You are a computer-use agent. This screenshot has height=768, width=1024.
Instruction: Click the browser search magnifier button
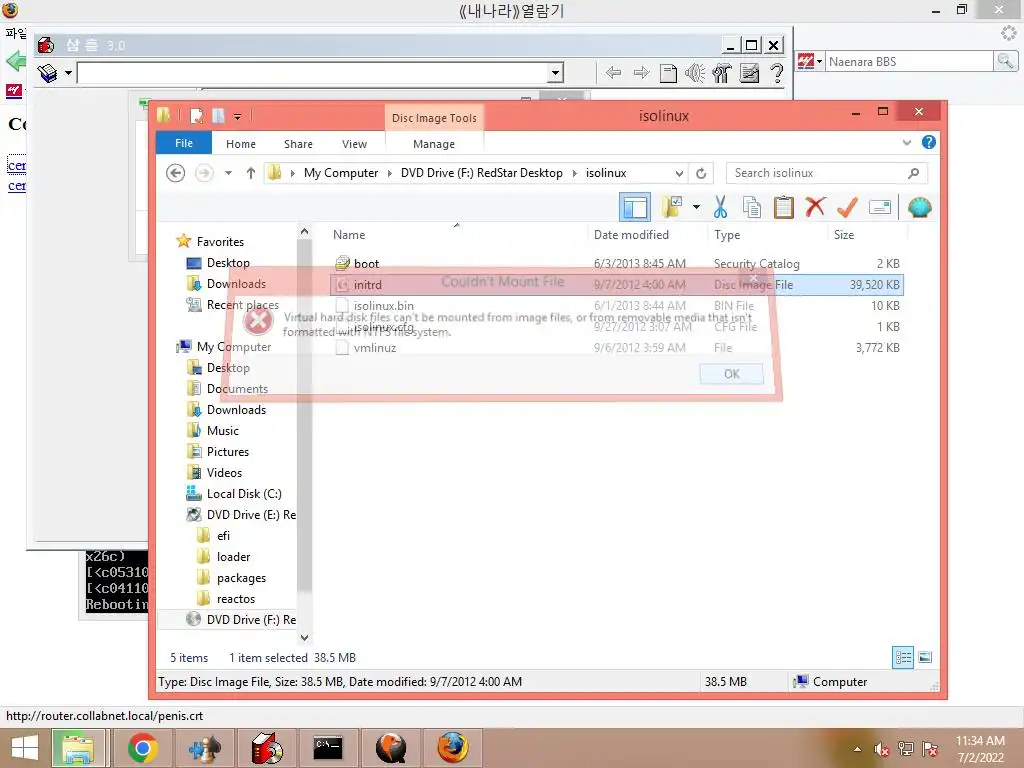[1005, 61]
